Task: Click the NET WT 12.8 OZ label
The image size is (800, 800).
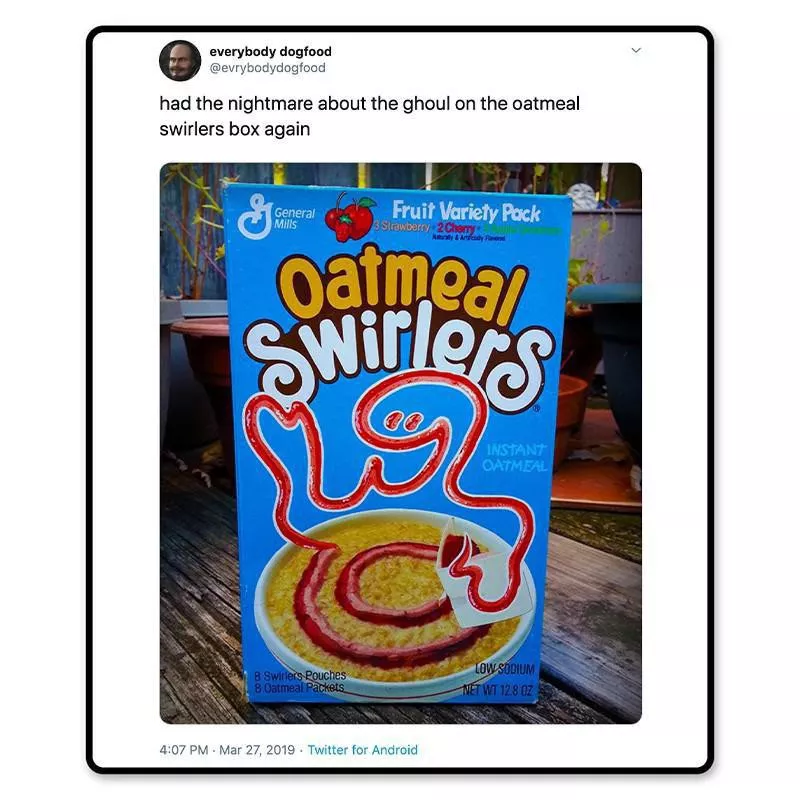Action: (x=497, y=691)
